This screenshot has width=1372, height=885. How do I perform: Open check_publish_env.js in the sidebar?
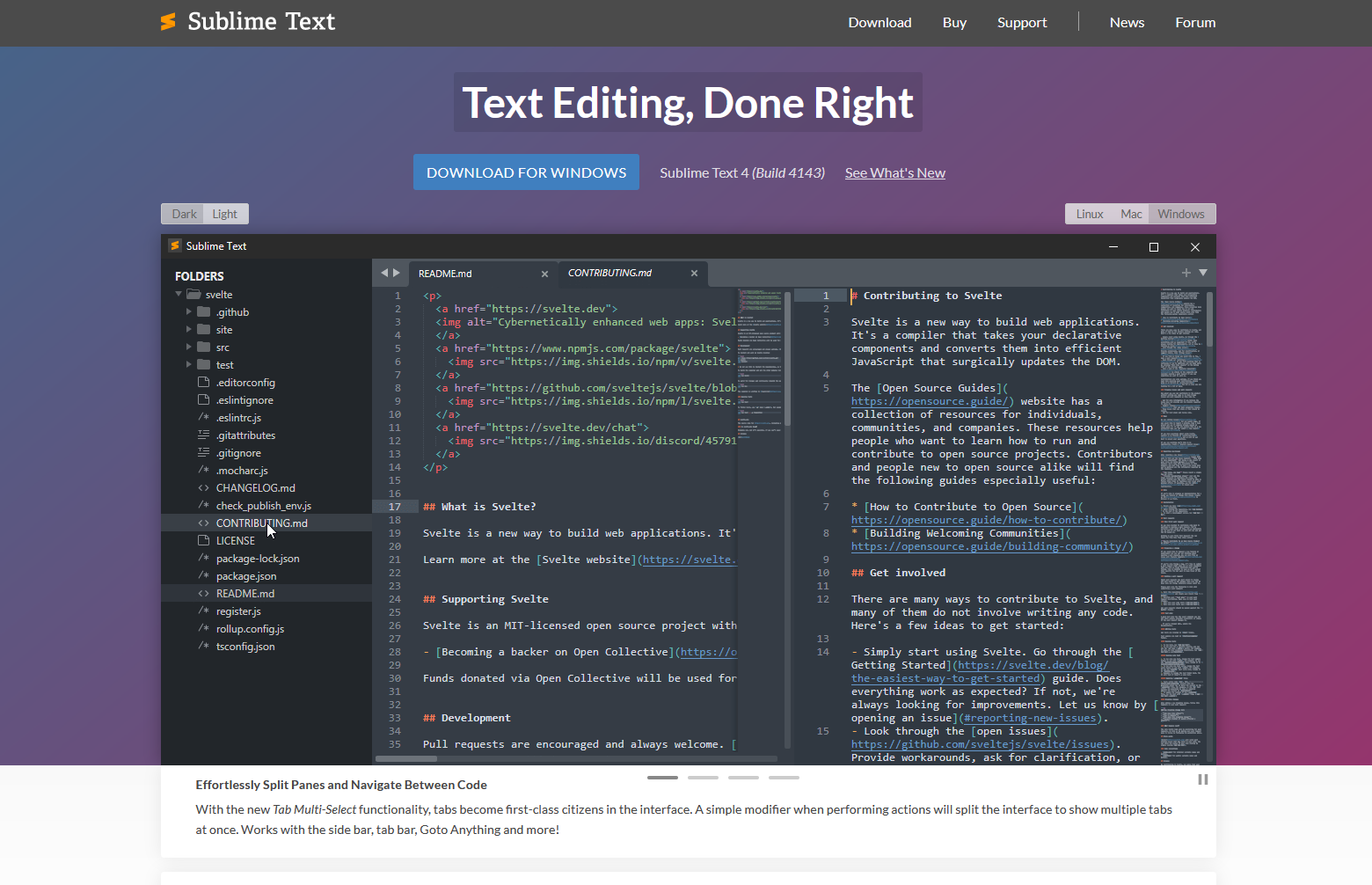pyautogui.click(x=266, y=506)
